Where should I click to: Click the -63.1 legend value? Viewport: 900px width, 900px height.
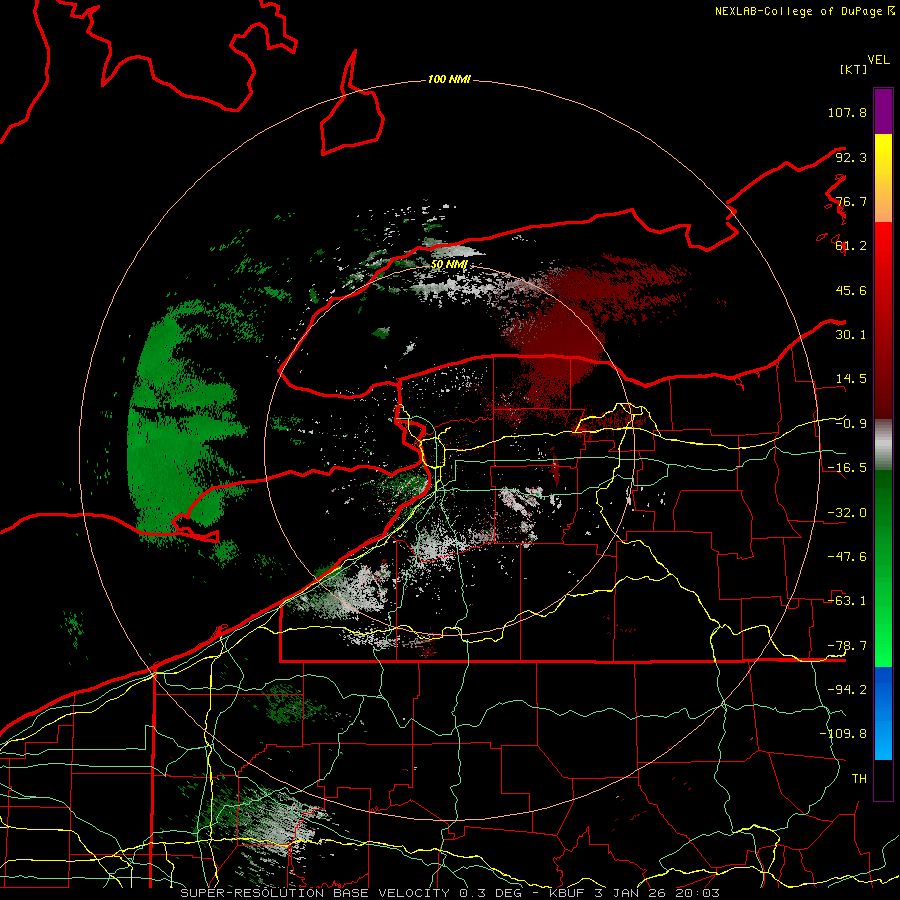tap(847, 601)
